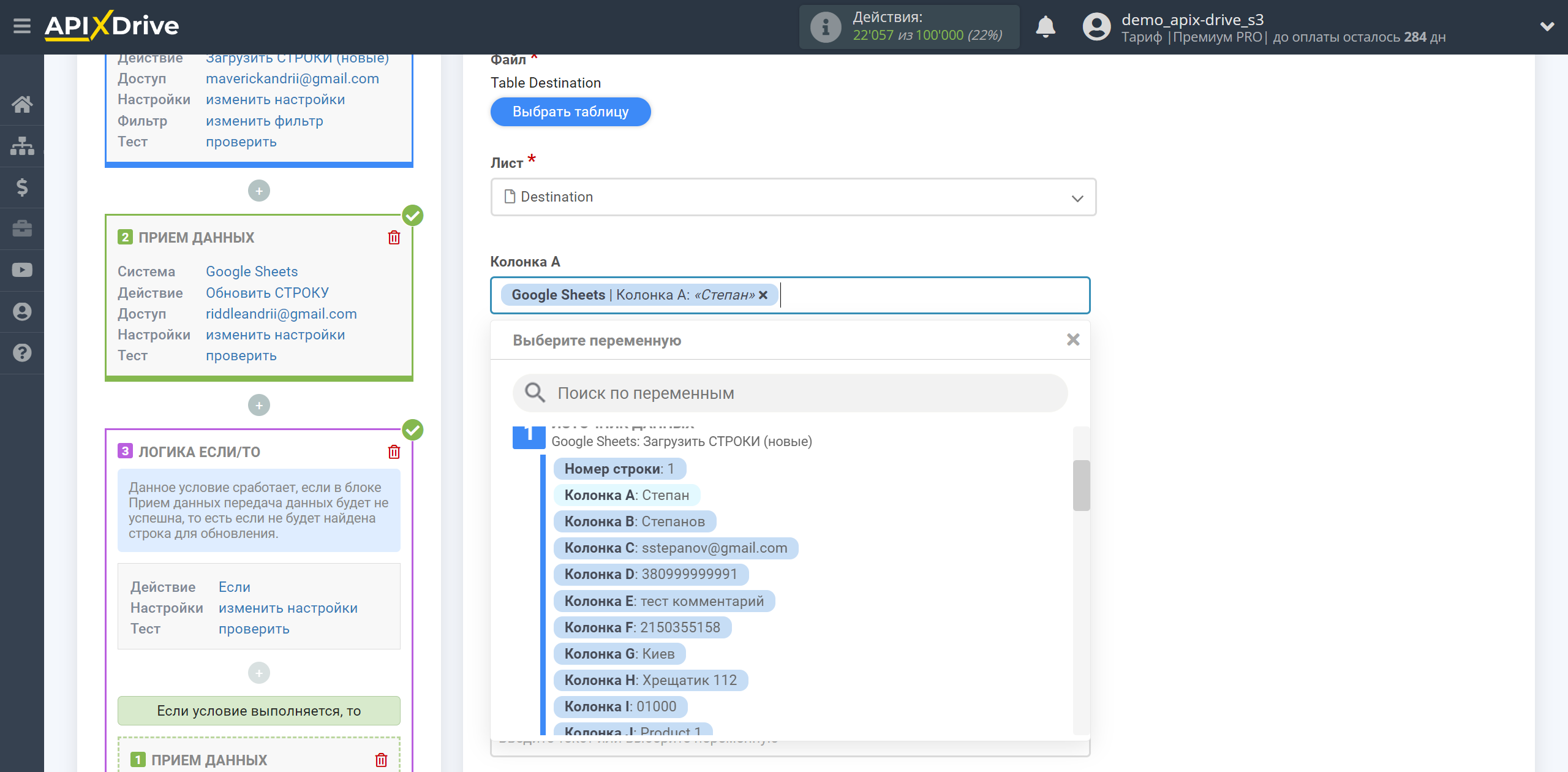Image resolution: width=1568 pixels, height=772 pixels.
Task: Select variable Колонка I: 01000
Action: (620, 707)
